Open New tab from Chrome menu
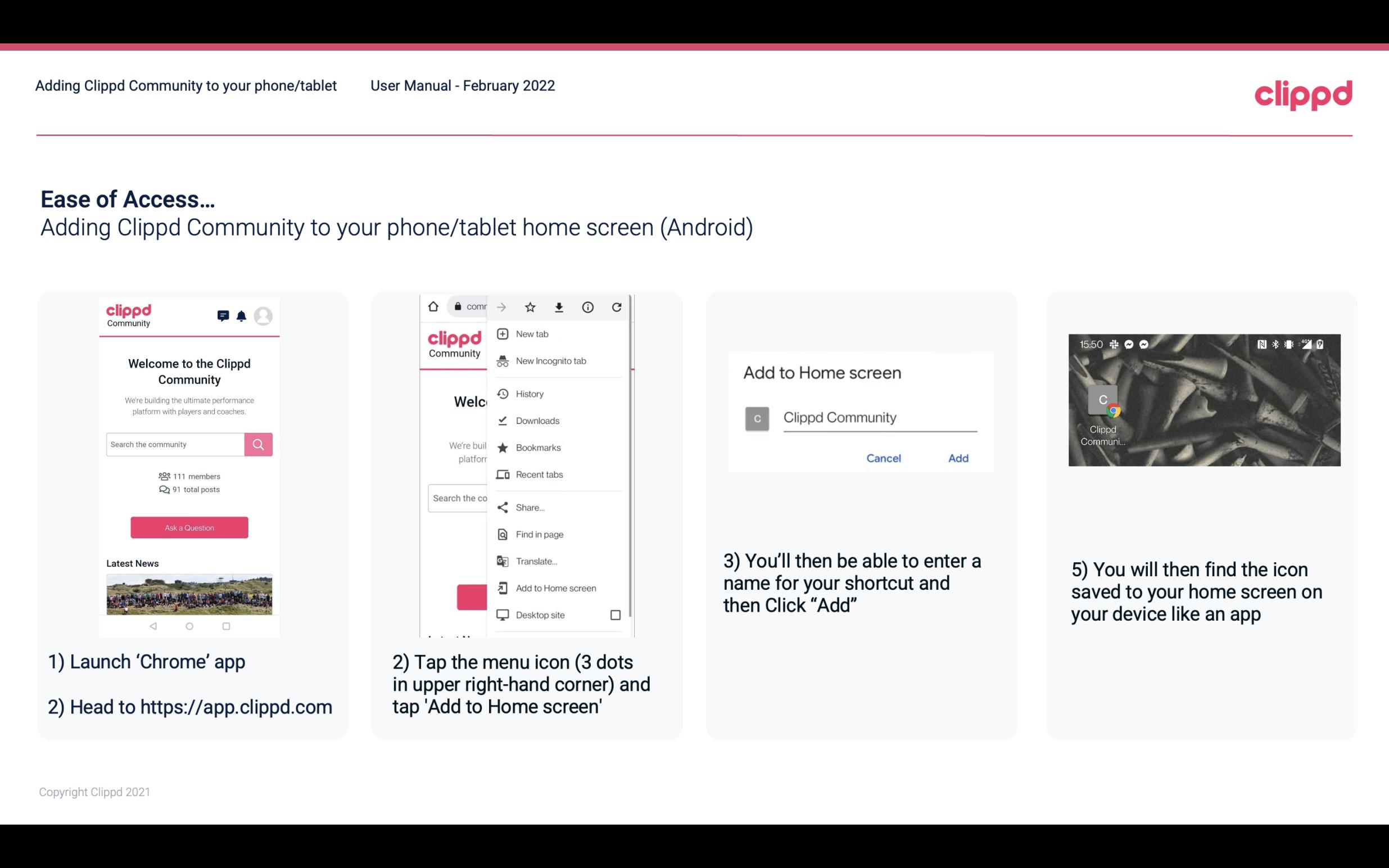The width and height of the screenshot is (1389, 868). coord(530,334)
